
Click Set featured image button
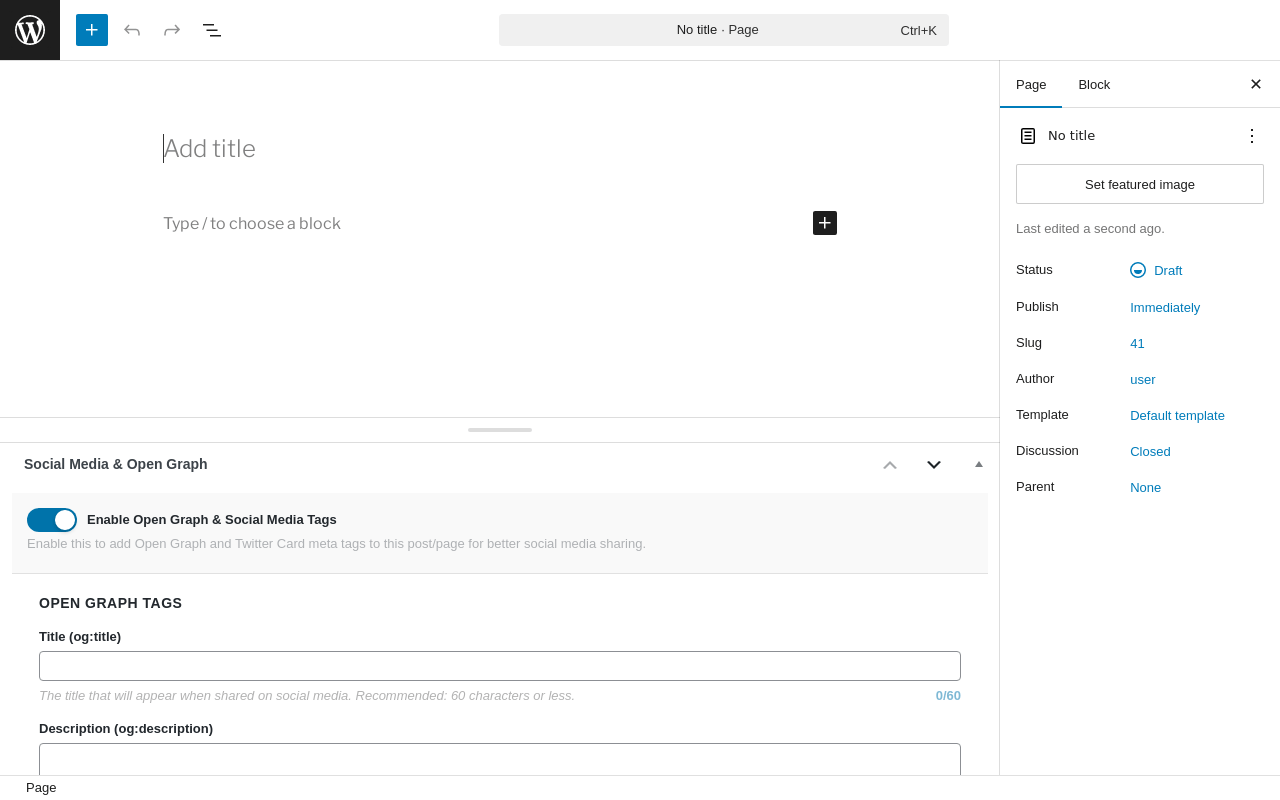[1140, 184]
